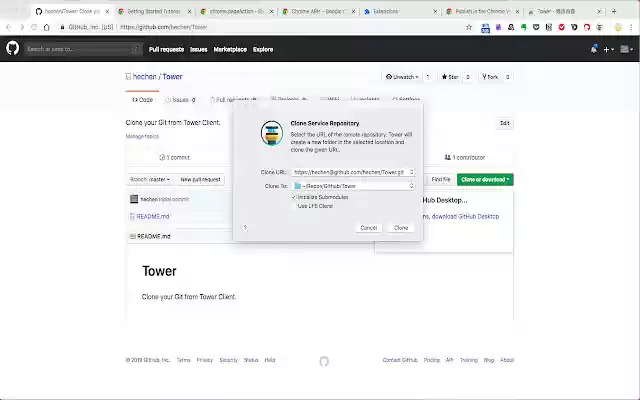The image size is (640, 400).
Task: Open Issues in GitHub header nav
Action: pyautogui.click(x=199, y=49)
